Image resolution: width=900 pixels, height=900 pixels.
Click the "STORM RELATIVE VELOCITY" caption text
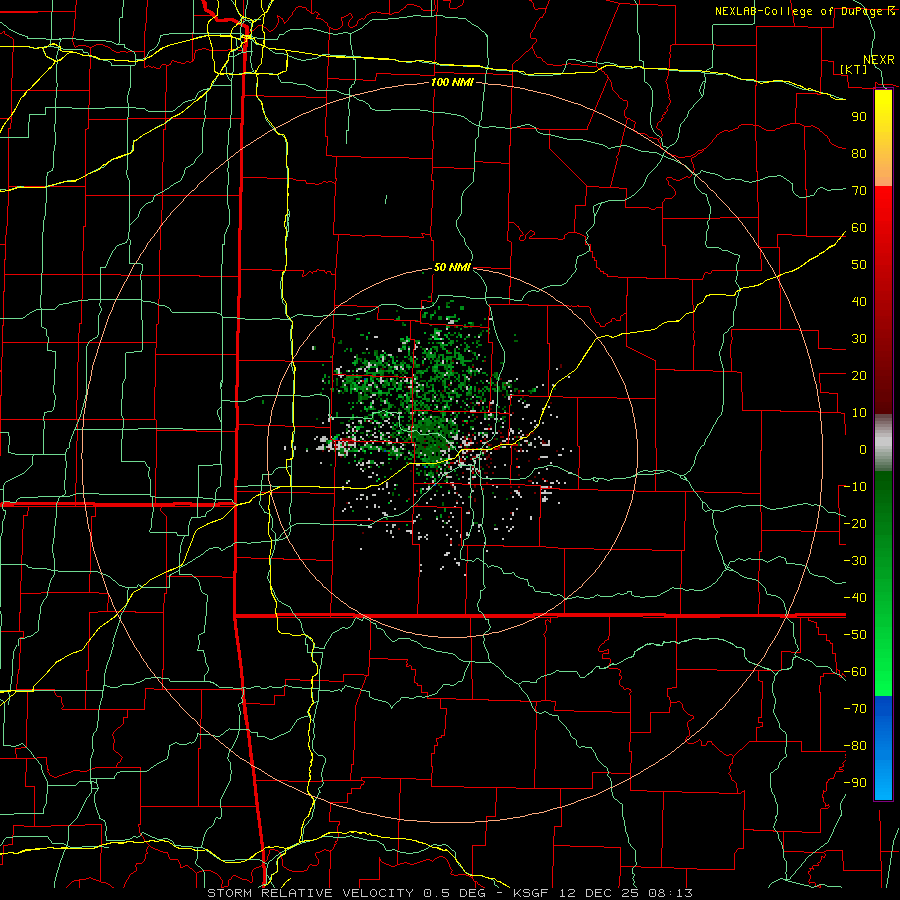tap(311, 893)
